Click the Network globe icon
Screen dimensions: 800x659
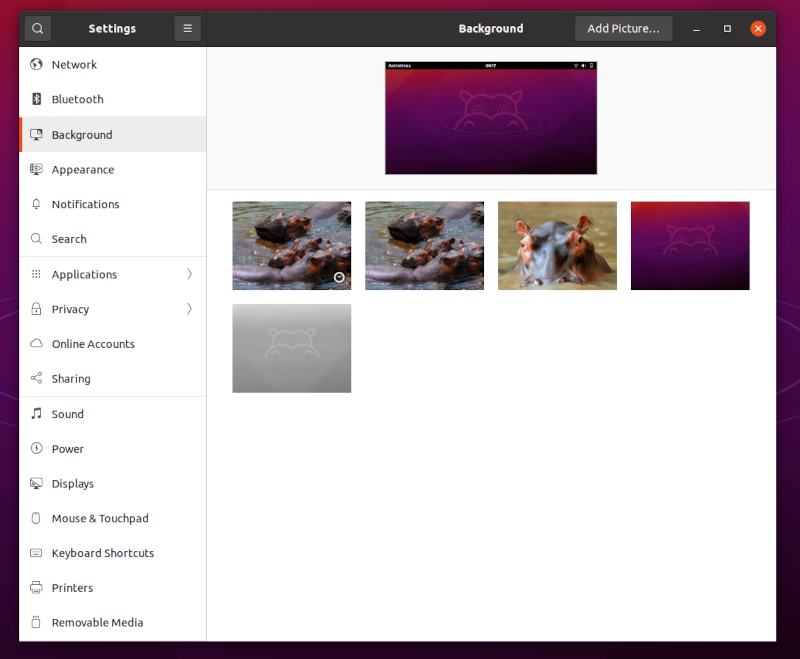(36, 65)
